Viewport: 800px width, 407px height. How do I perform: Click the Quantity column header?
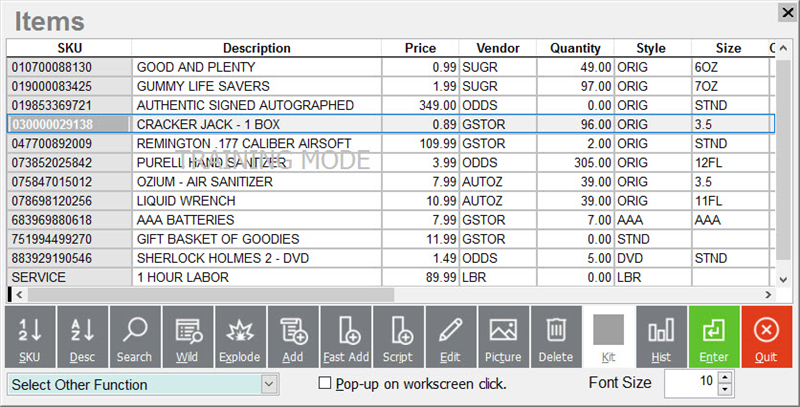point(575,48)
